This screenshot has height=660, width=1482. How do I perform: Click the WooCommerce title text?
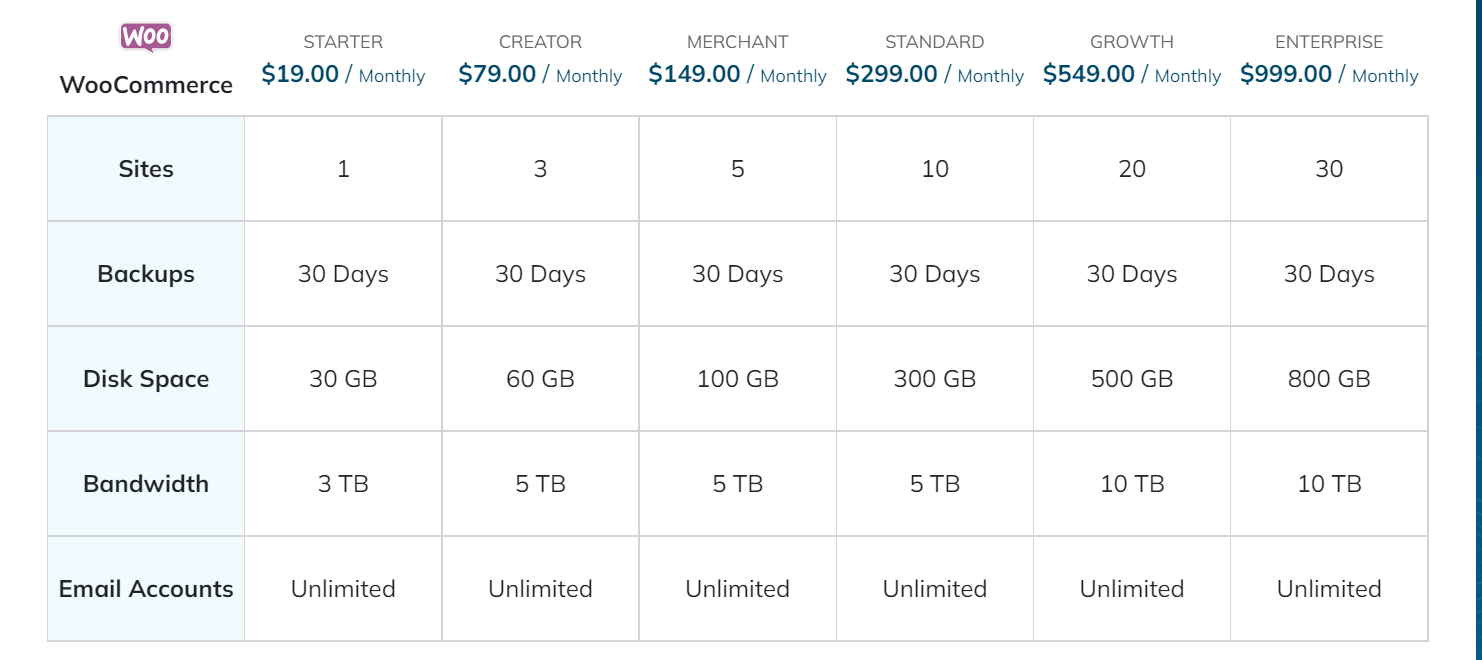click(x=146, y=85)
